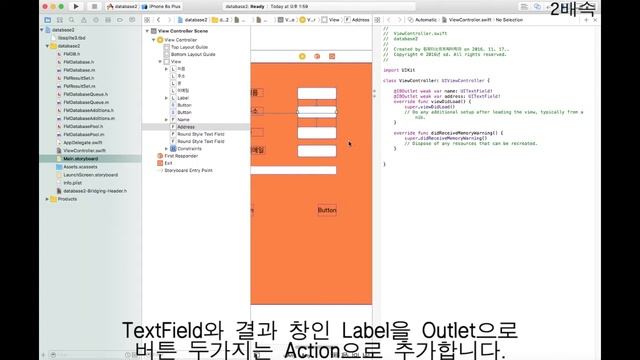Show the Project navigator
Image resolution: width=640 pixels, height=360 pixels.
(48, 20)
